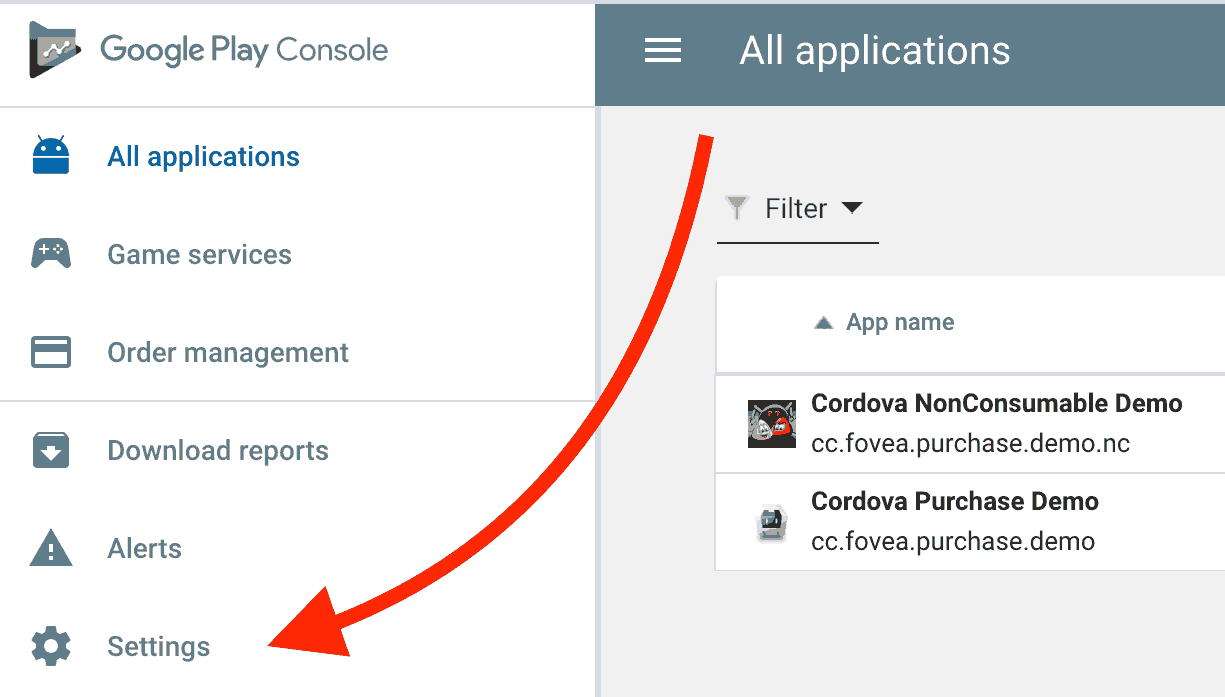Screen dimensions: 1225x697
Task: Open Game services section
Action: (x=200, y=255)
